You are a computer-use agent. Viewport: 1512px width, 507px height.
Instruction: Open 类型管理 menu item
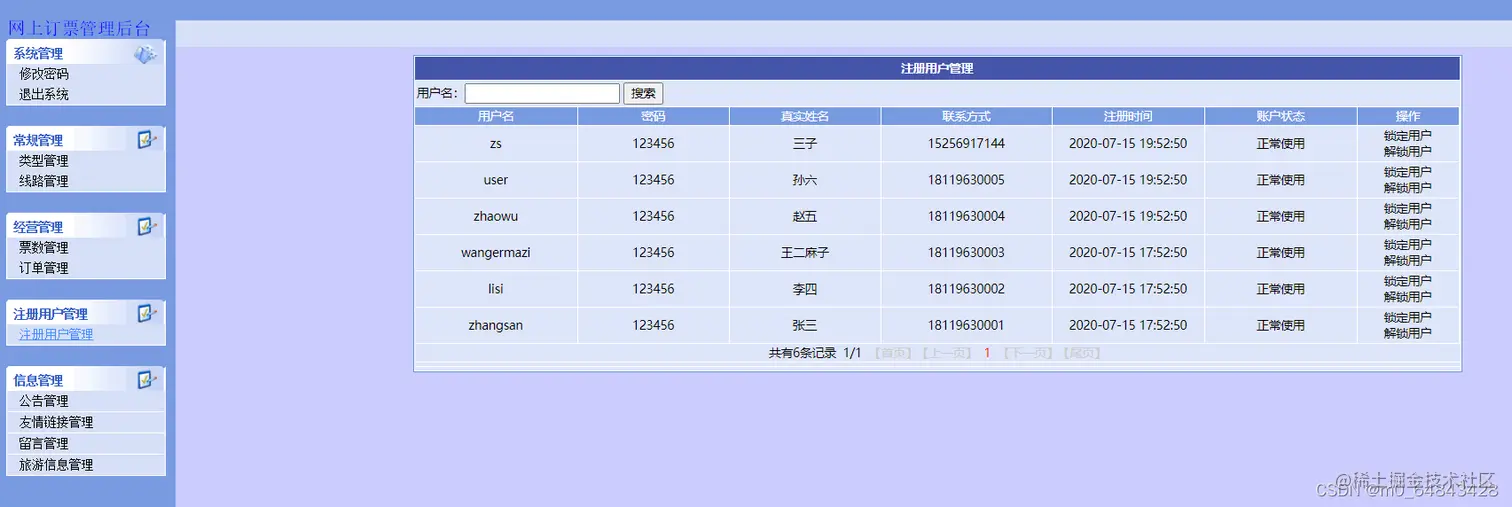point(44,161)
